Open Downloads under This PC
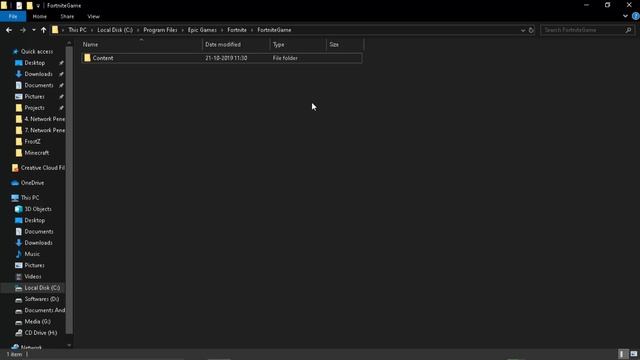The height and width of the screenshot is (360, 640). tap(38, 243)
